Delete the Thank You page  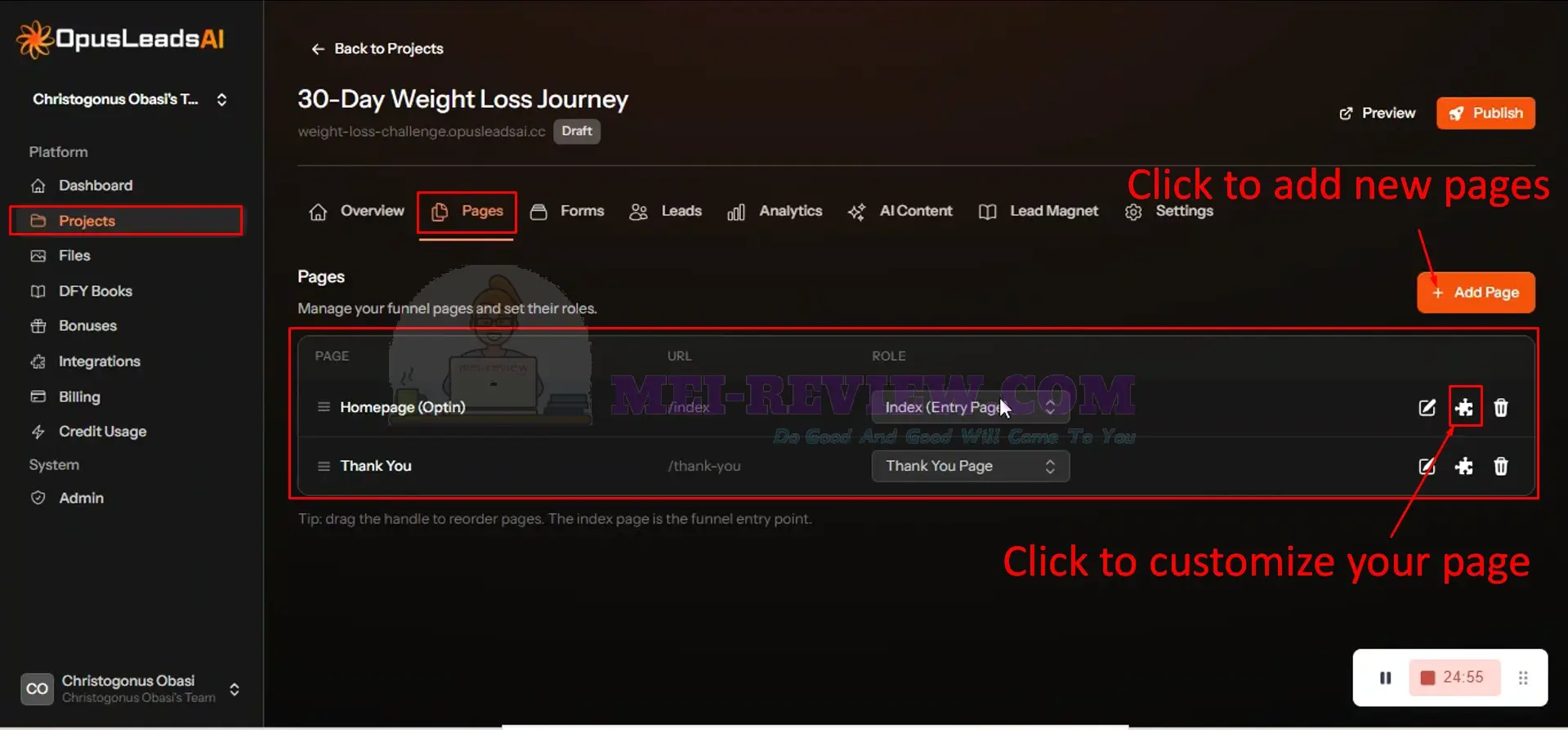pyautogui.click(x=1501, y=466)
